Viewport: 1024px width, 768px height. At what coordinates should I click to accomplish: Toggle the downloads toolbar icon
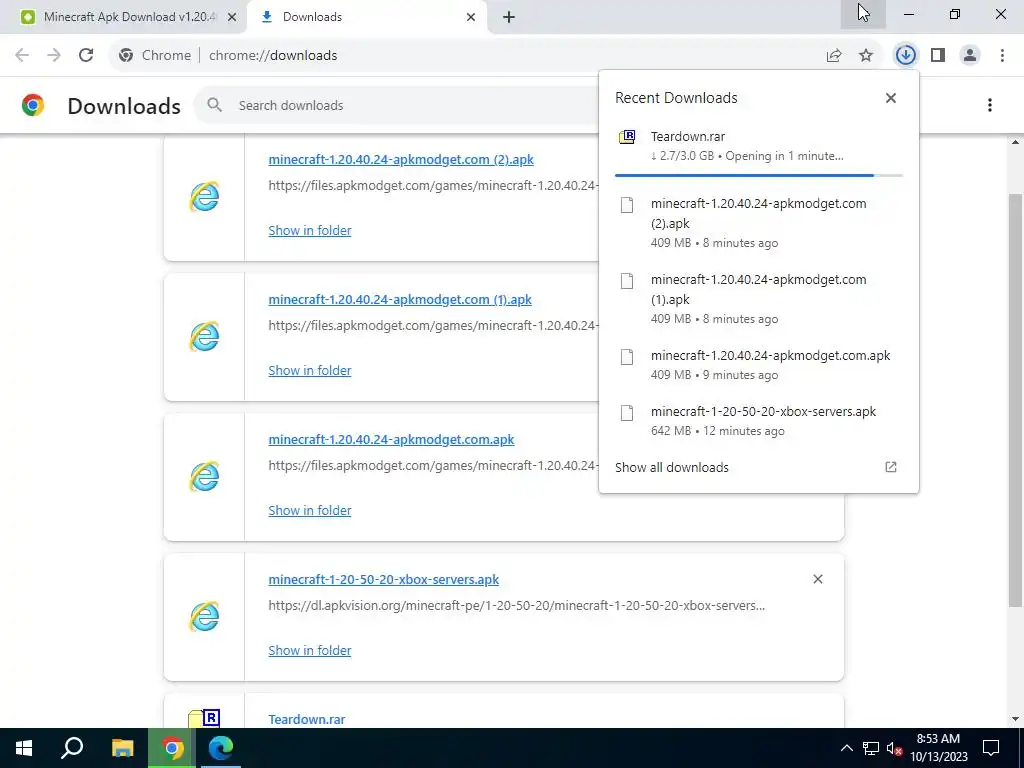click(905, 56)
